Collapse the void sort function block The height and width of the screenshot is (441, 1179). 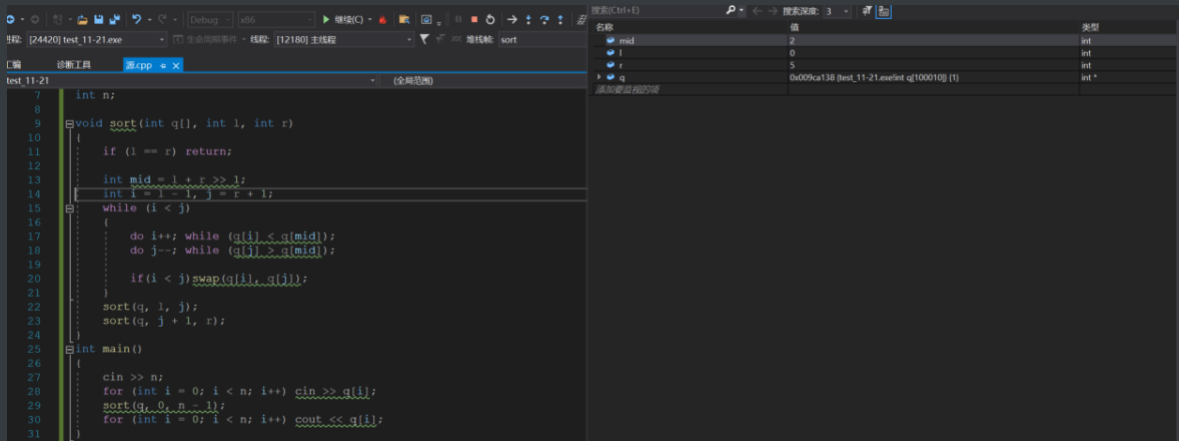coord(69,123)
